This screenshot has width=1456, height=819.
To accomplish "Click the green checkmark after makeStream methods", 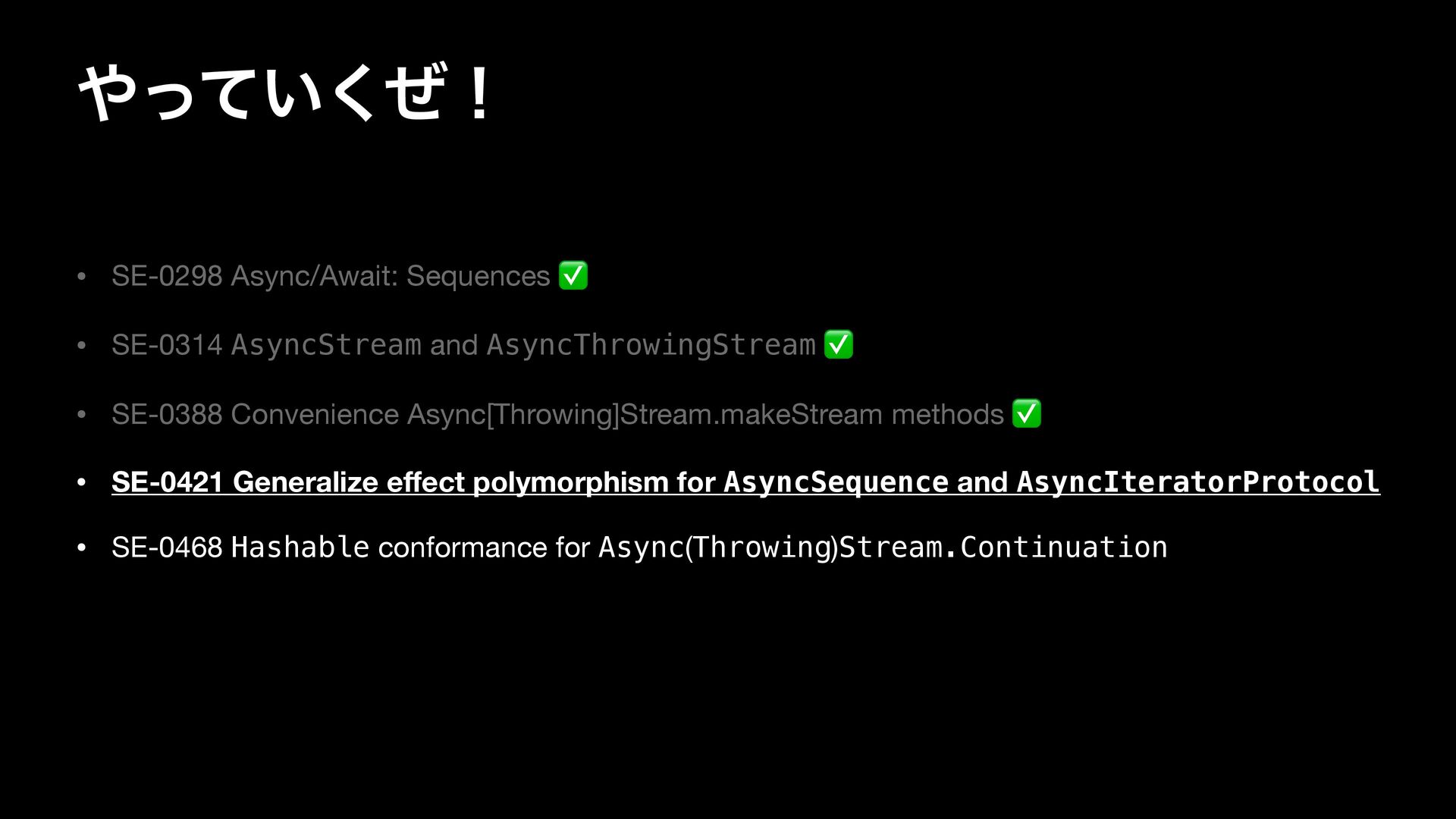I will point(1027,413).
